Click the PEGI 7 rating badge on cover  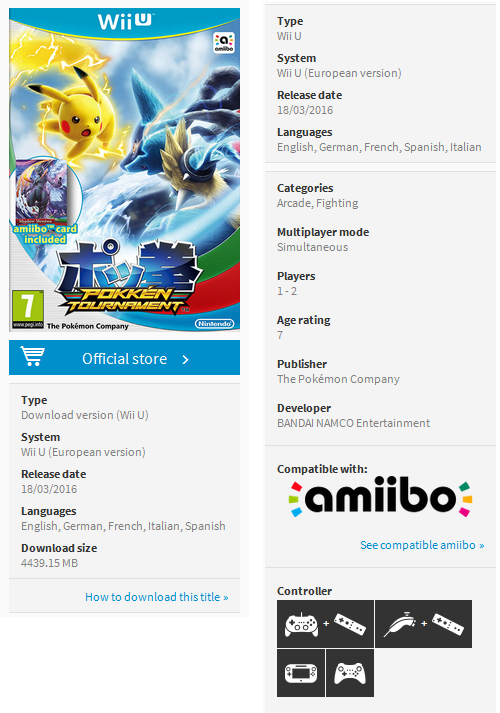28,310
